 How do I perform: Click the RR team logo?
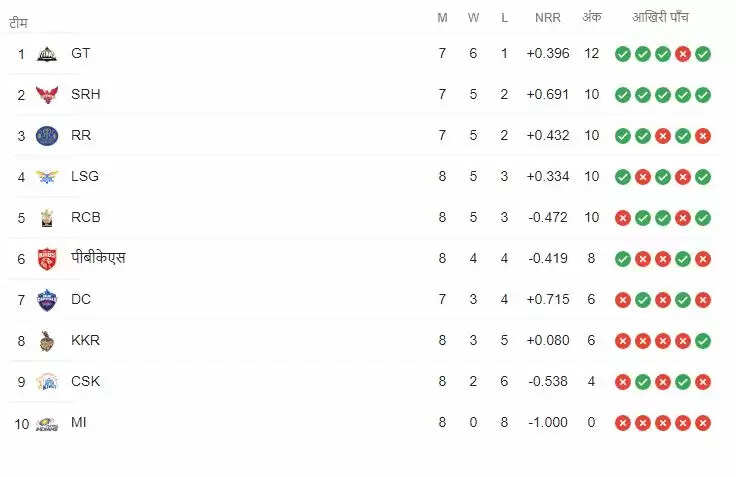click(x=47, y=135)
